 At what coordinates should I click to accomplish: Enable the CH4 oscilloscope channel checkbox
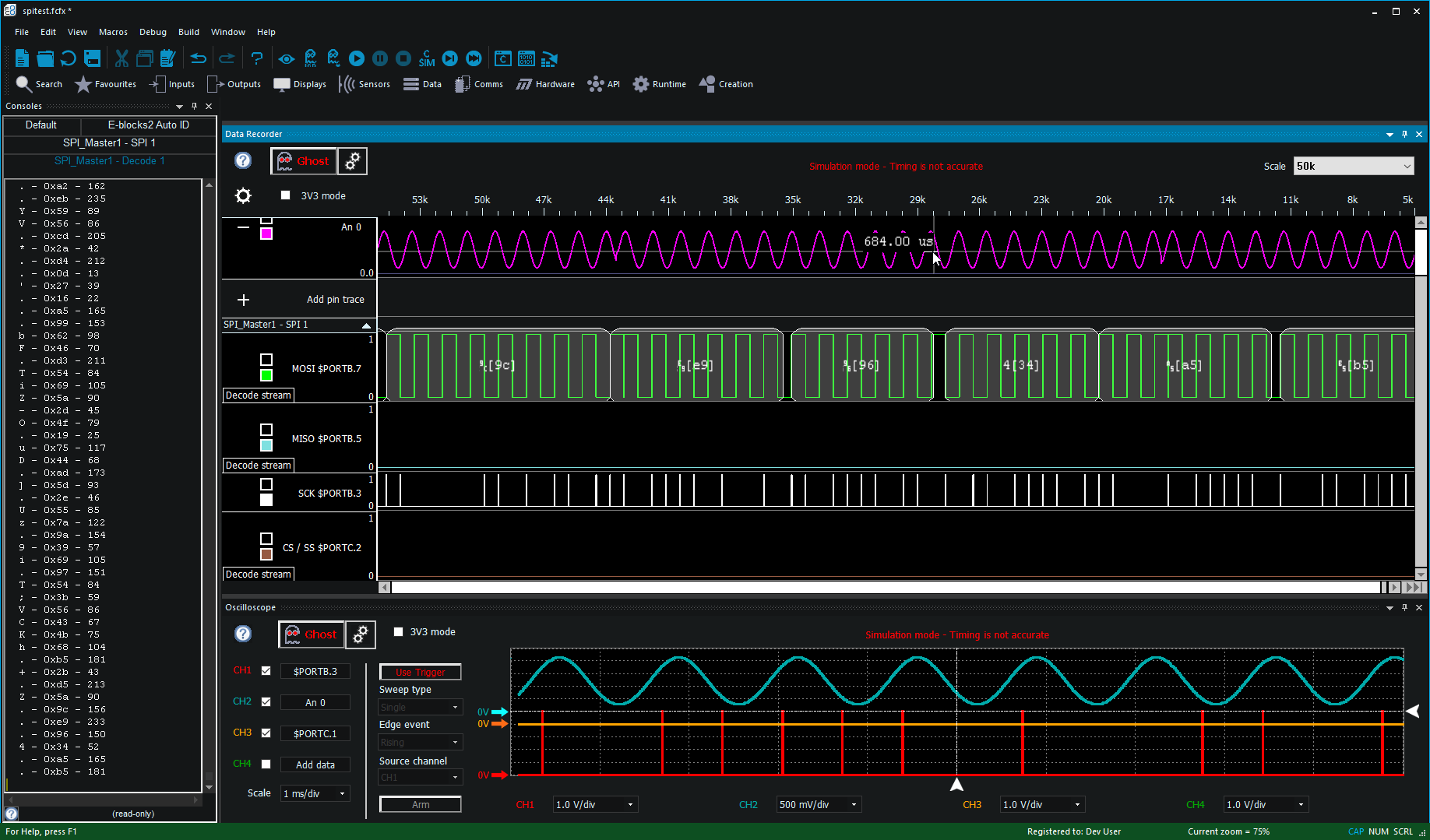266,764
